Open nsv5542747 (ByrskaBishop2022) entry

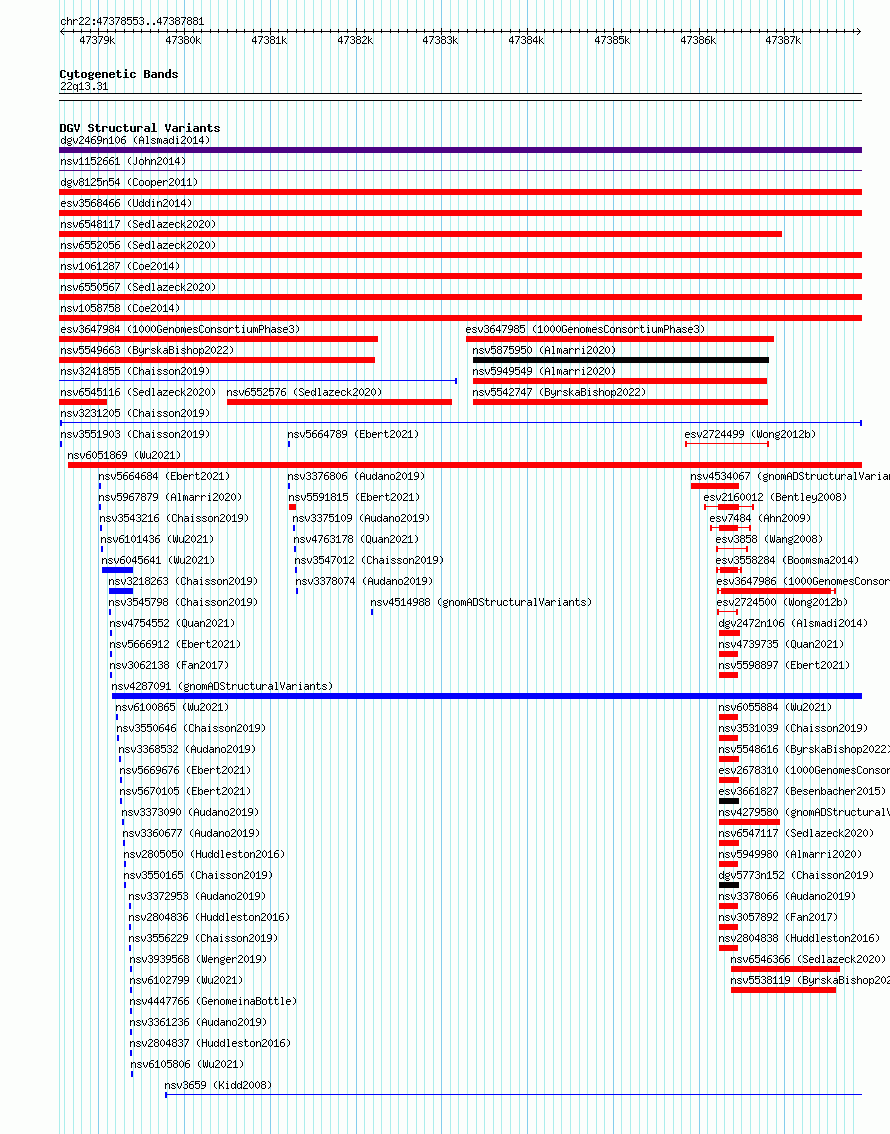560,392
